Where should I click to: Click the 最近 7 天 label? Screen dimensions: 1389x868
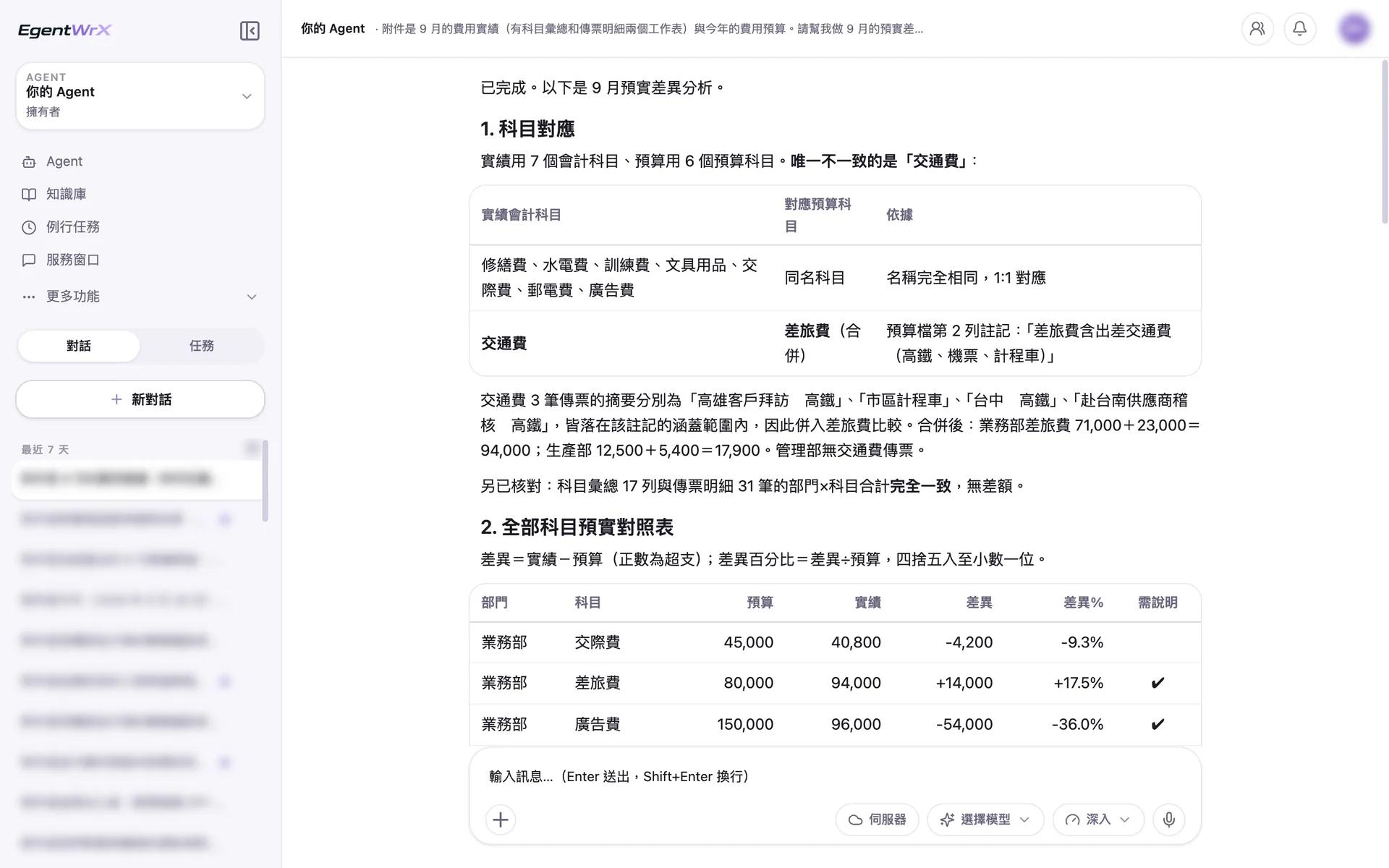pyautogui.click(x=45, y=450)
